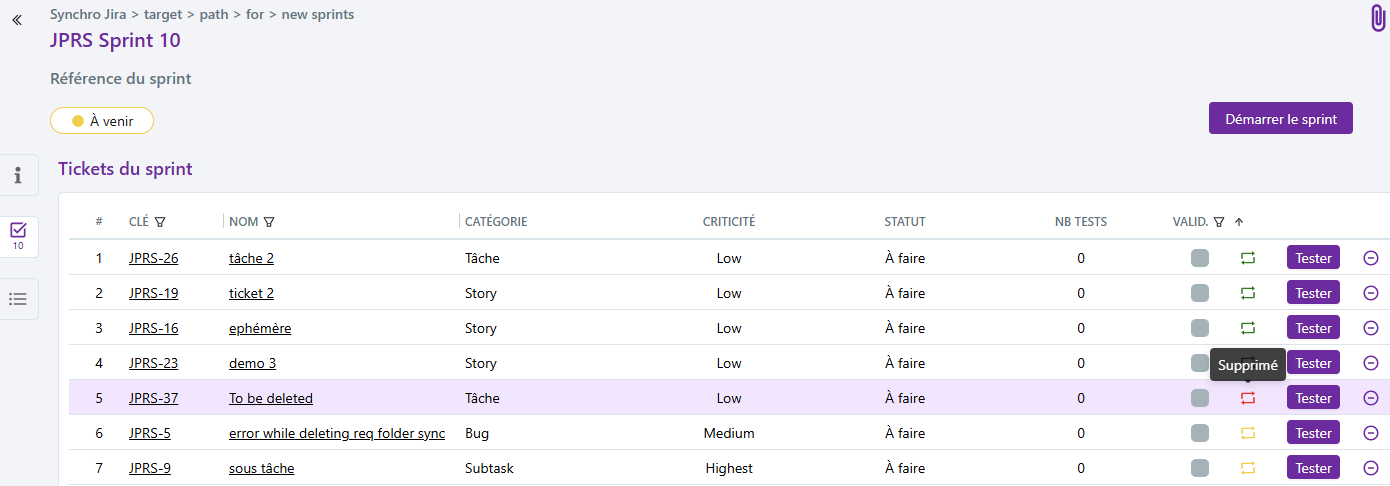Sort by the VALID. column arrow
Screen dimensions: 1390x486
click(1238, 222)
